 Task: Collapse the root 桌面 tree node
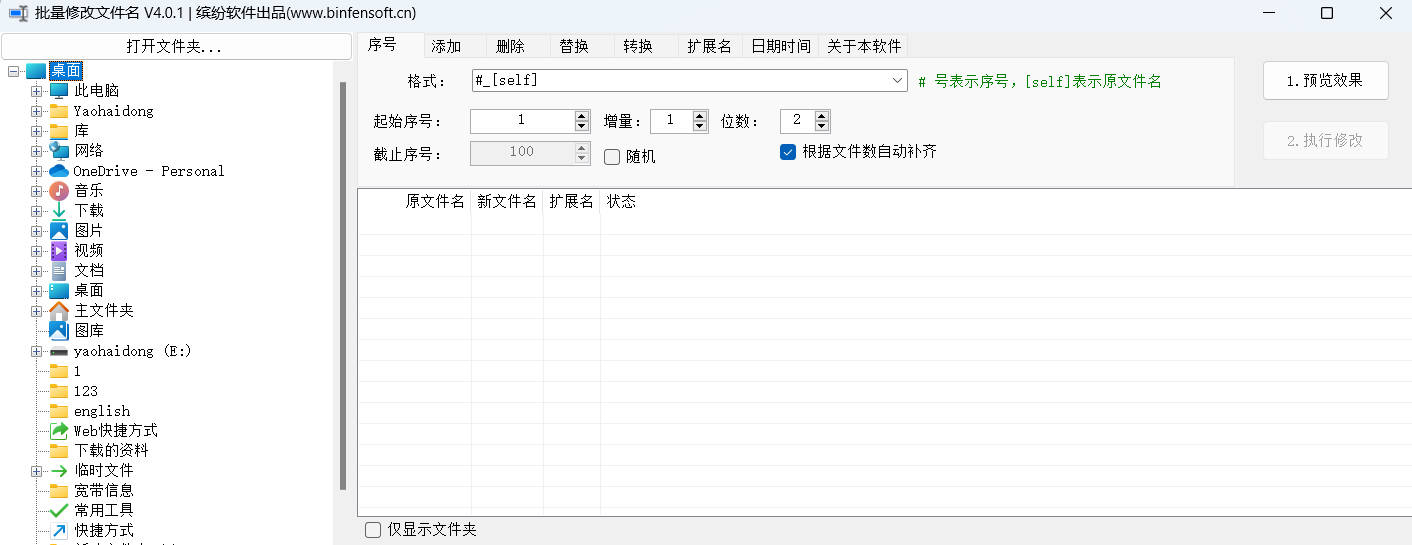13,71
